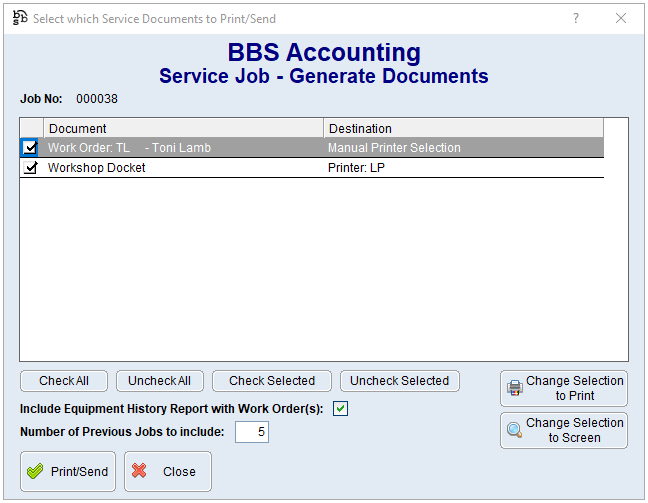The width and height of the screenshot is (648, 503).
Task: Uncheck the Workshop Docket checkbox
Action: point(31,168)
